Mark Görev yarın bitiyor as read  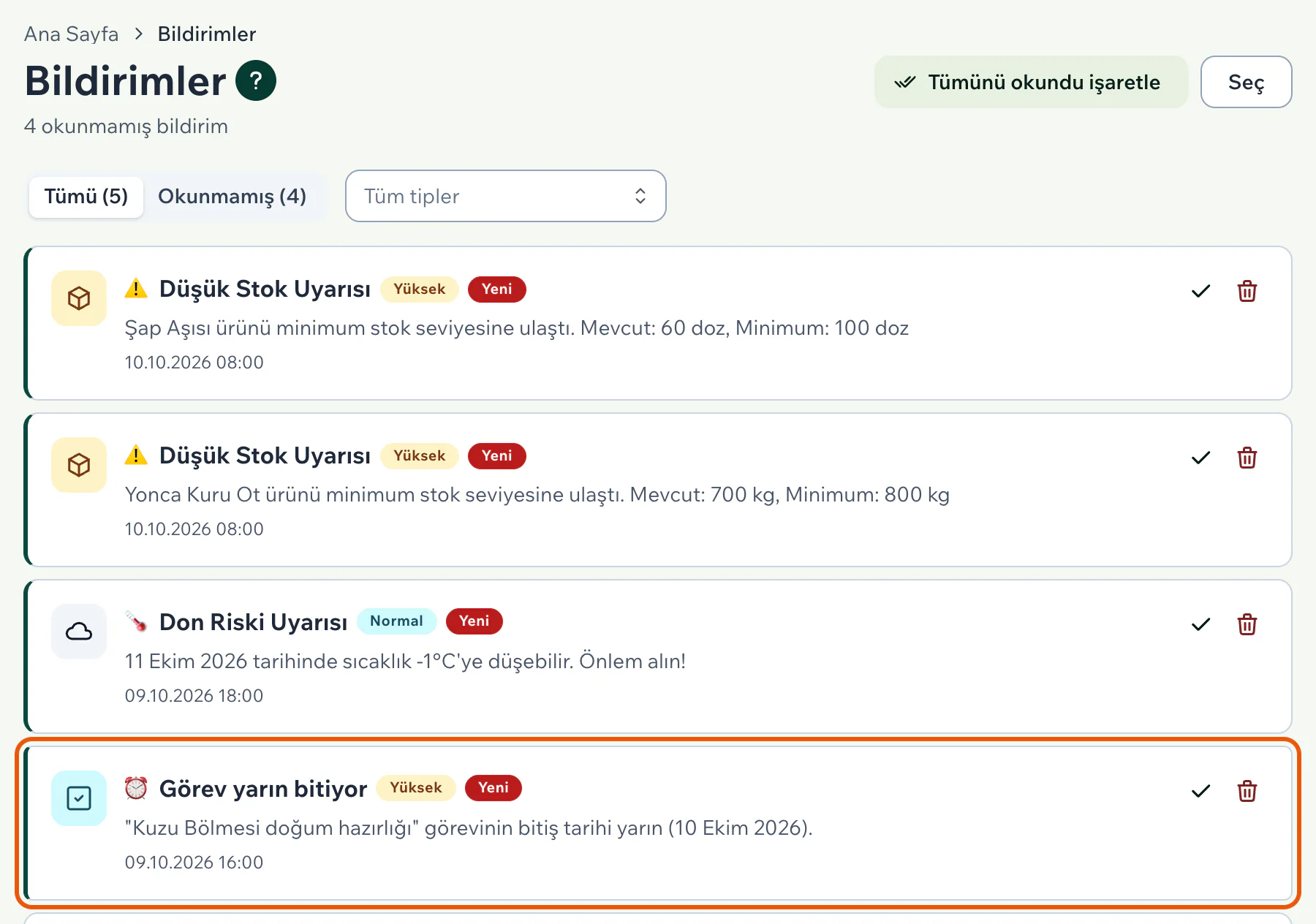coord(1200,791)
